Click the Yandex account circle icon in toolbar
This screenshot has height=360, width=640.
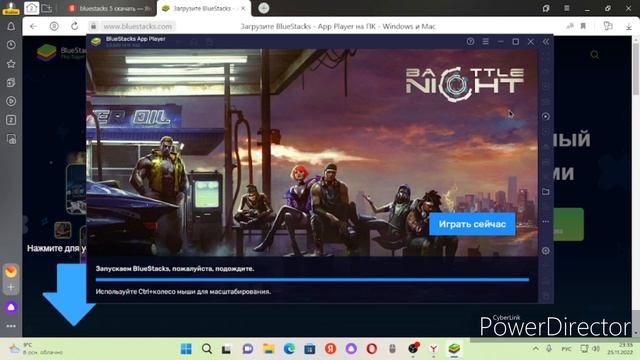pyautogui.click(x=54, y=26)
